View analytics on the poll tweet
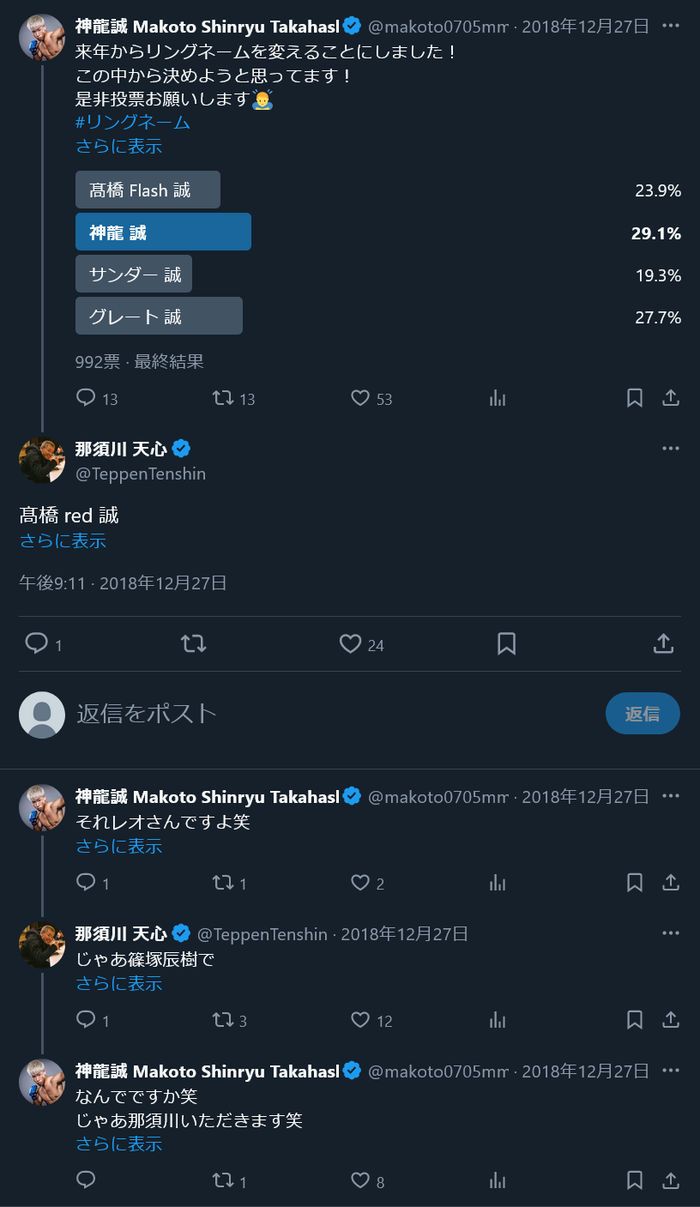 497,398
